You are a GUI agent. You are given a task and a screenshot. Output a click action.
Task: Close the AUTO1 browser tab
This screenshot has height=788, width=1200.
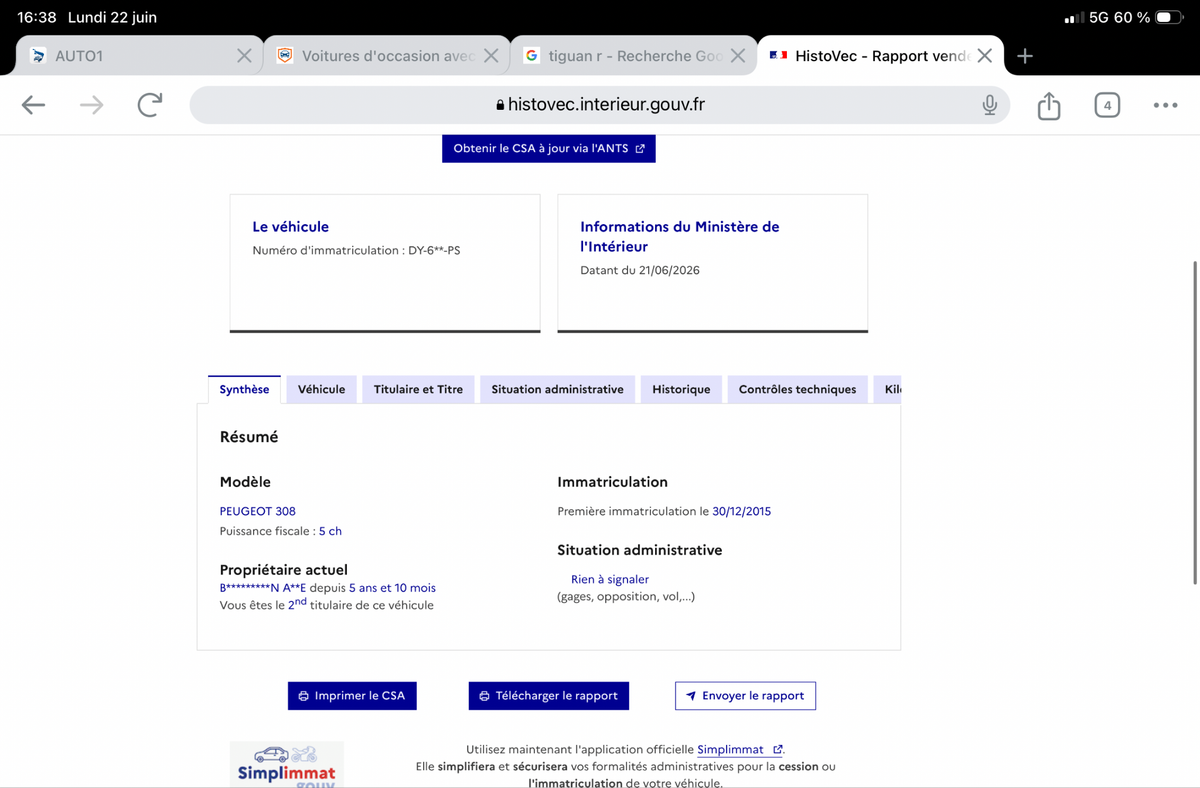tap(244, 56)
